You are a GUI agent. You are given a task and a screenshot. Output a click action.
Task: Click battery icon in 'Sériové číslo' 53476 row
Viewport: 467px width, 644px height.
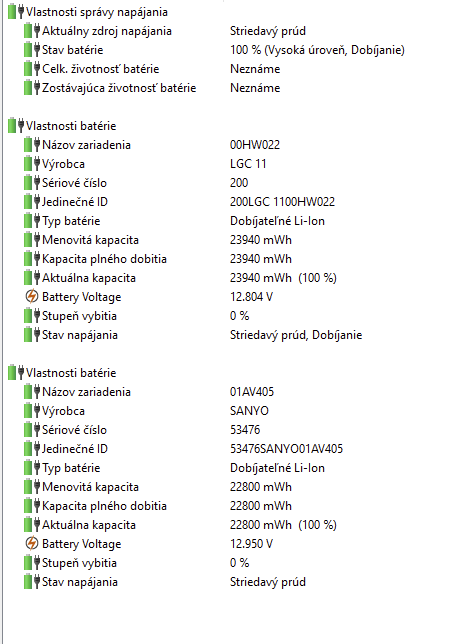pos(32,430)
